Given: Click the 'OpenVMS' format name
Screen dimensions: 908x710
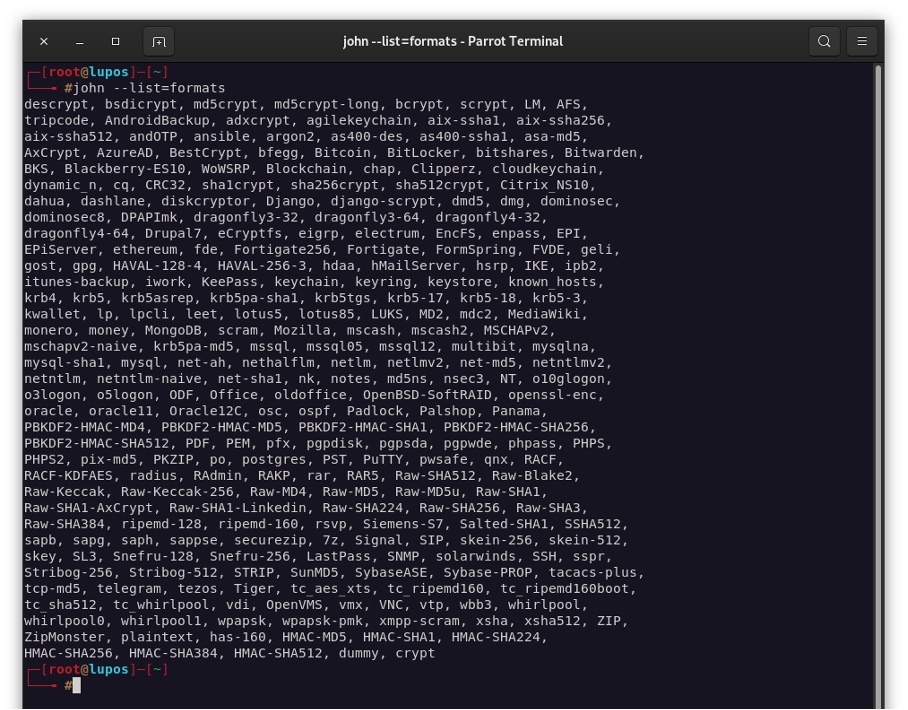Looking at the screenshot, I should [x=294, y=605].
